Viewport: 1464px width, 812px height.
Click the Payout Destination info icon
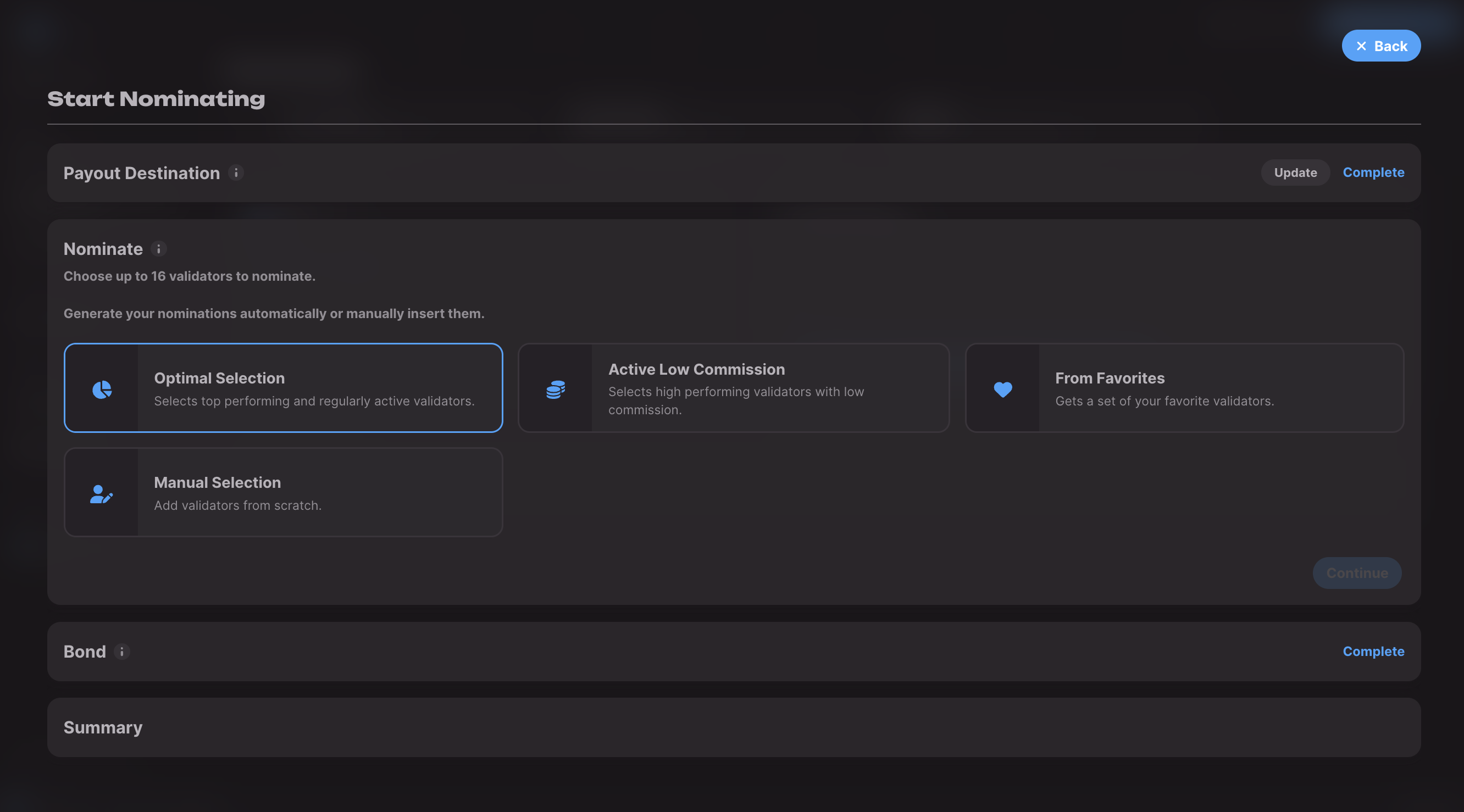(x=236, y=173)
